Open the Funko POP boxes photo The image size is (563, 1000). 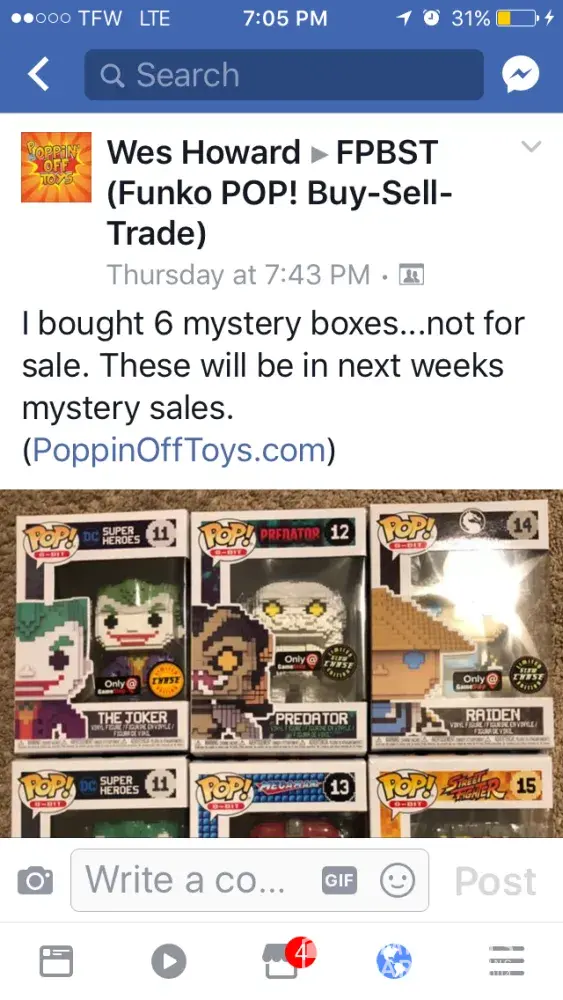[x=281, y=663]
